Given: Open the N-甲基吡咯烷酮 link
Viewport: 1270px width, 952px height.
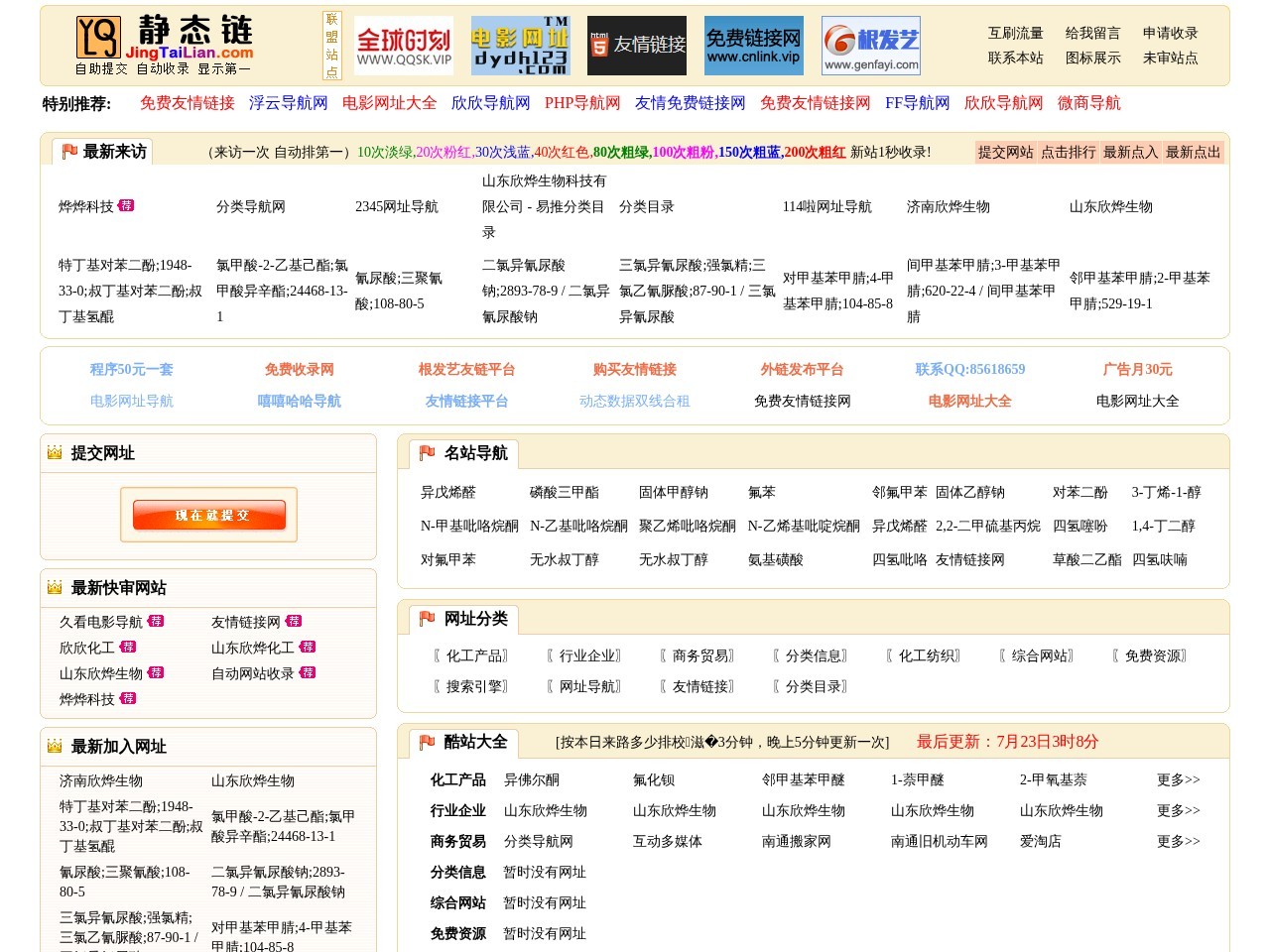Looking at the screenshot, I should coord(469,526).
